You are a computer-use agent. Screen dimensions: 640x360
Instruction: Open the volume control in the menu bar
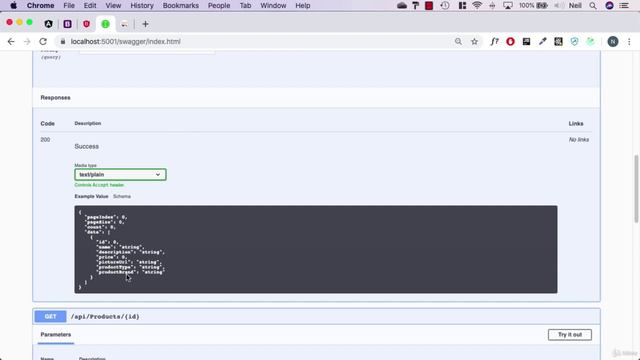pos(559,6)
